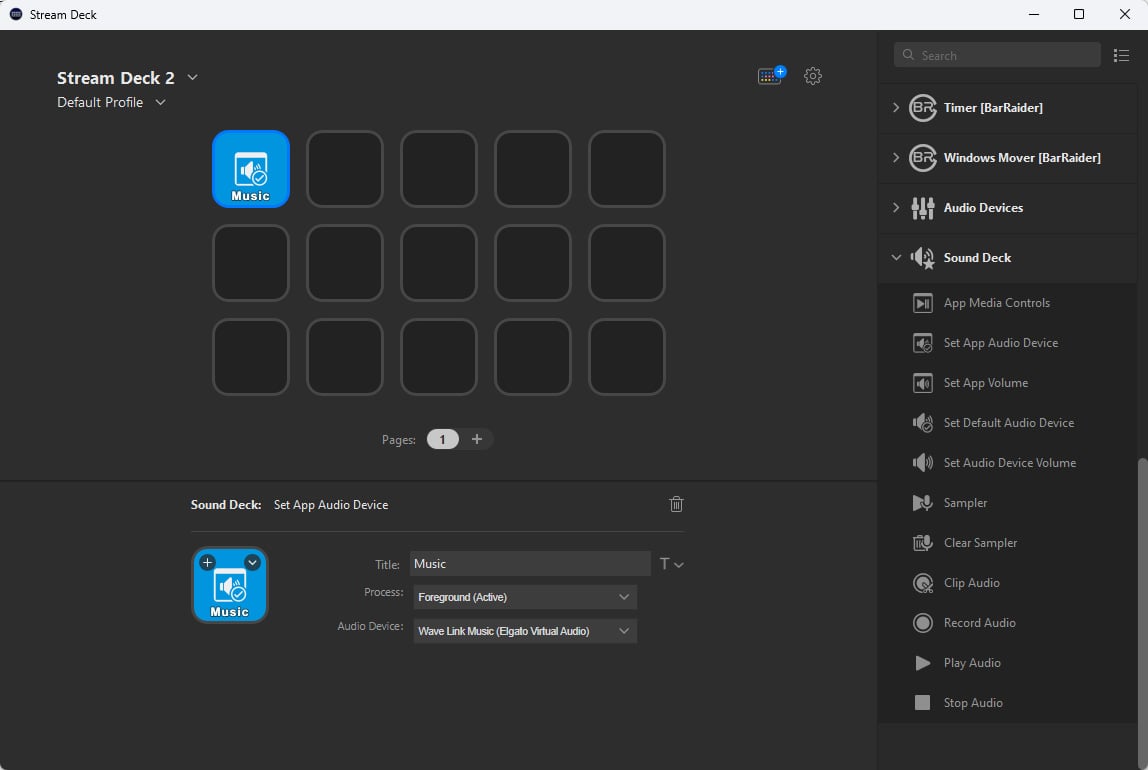1148x770 pixels.
Task: Click the Play Audio label
Action: point(972,662)
